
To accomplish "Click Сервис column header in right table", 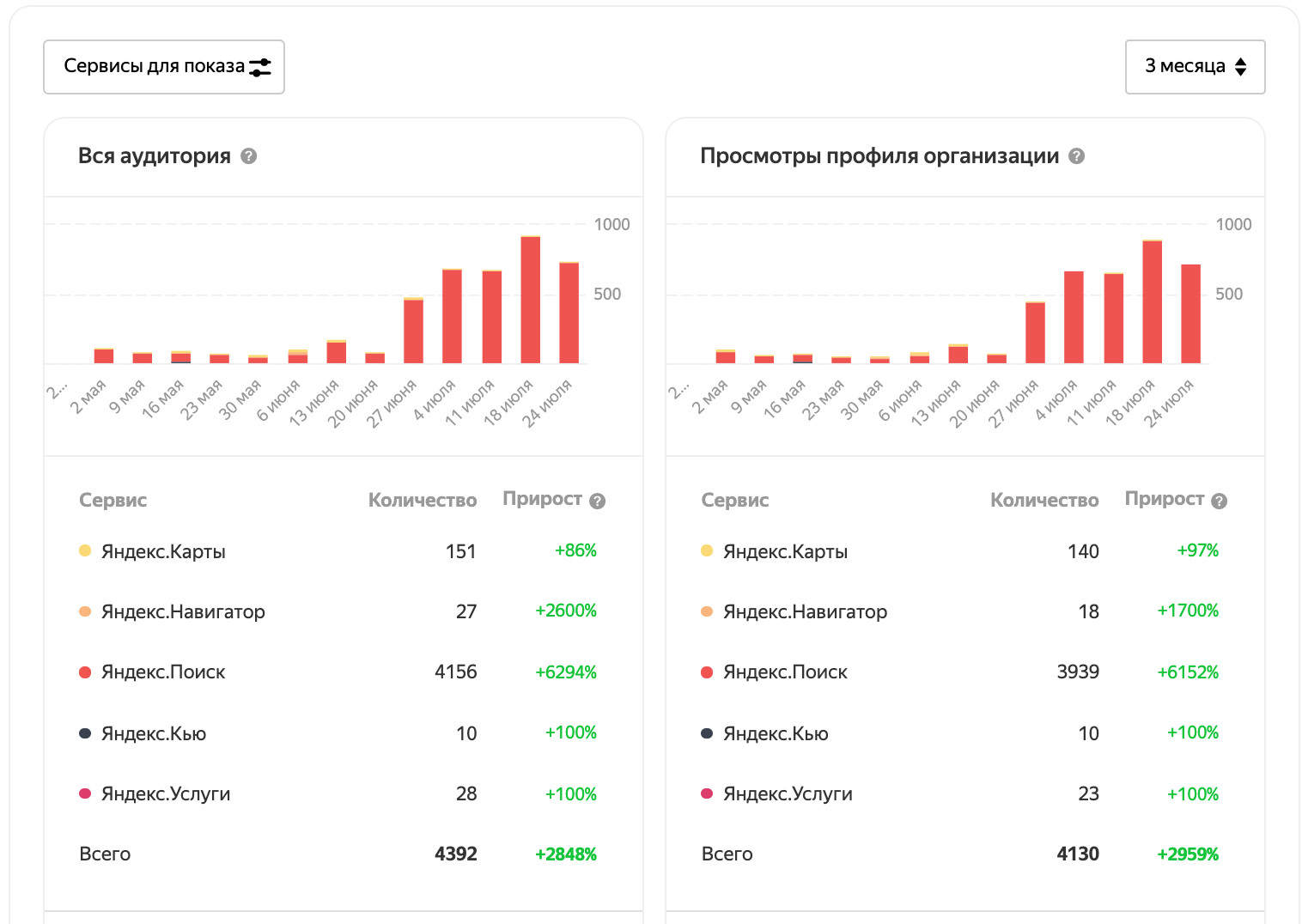I will [x=735, y=501].
